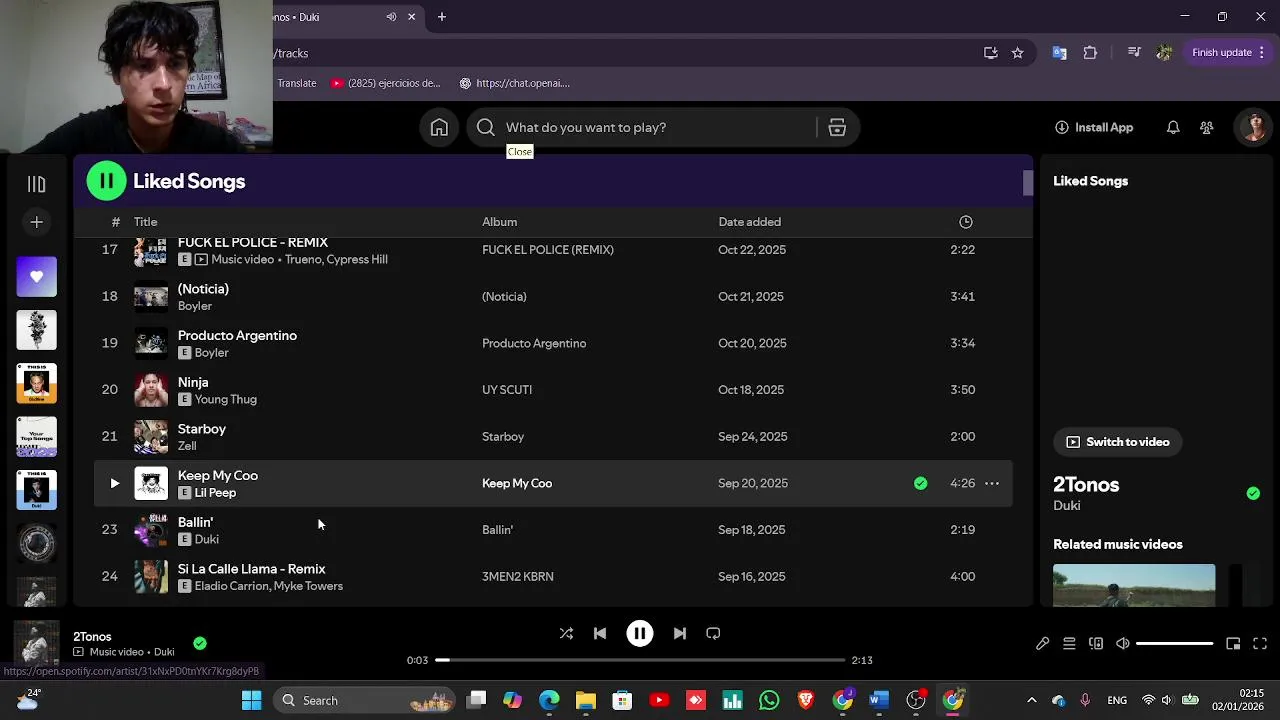Open browser Extensions puzzle icon

point(1090,53)
